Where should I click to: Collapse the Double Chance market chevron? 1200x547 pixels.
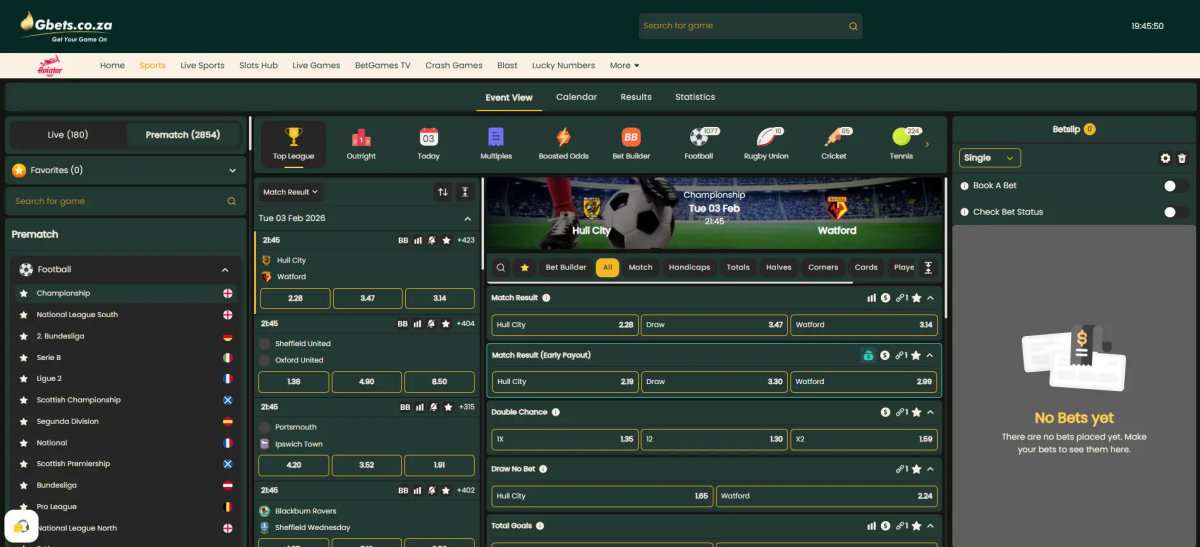(x=930, y=412)
